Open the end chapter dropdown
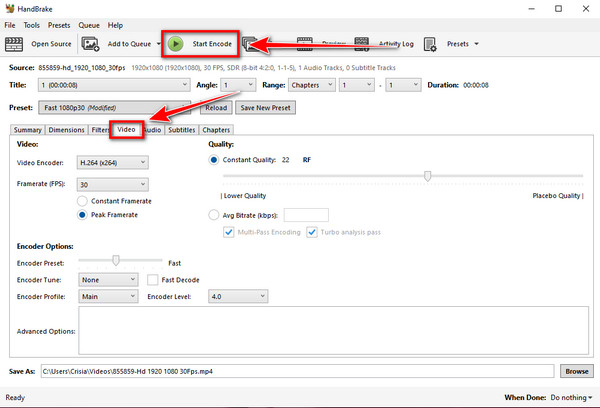This screenshot has height=408, width=600. (x=403, y=85)
